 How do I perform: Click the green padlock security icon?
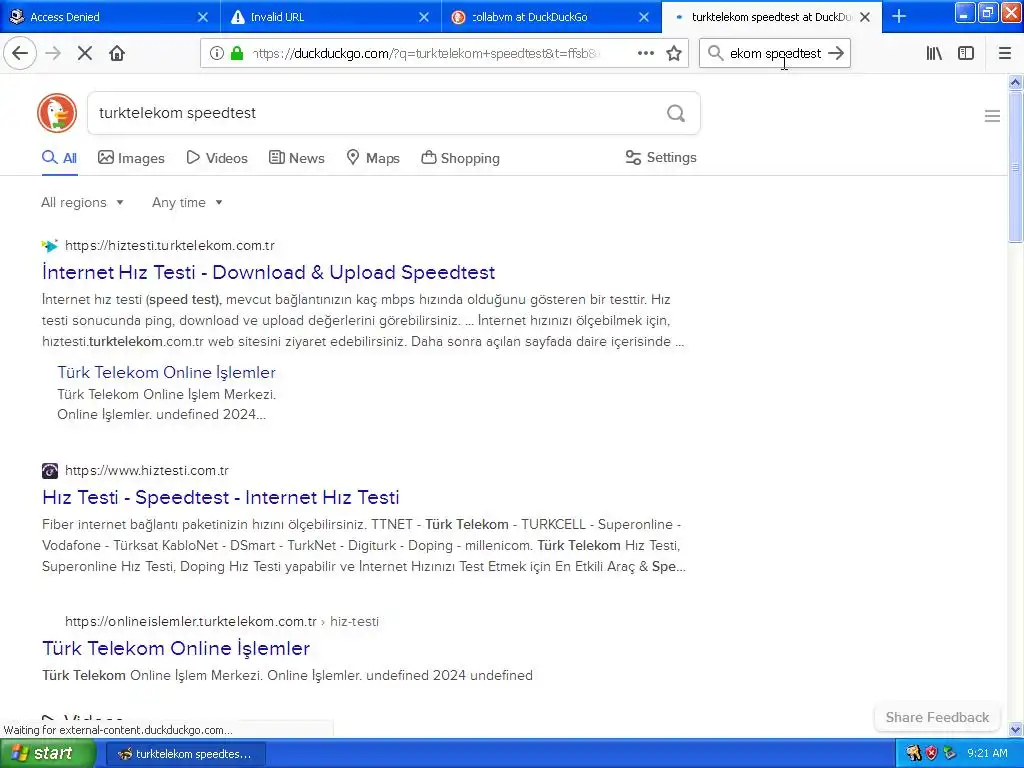pyautogui.click(x=237, y=54)
